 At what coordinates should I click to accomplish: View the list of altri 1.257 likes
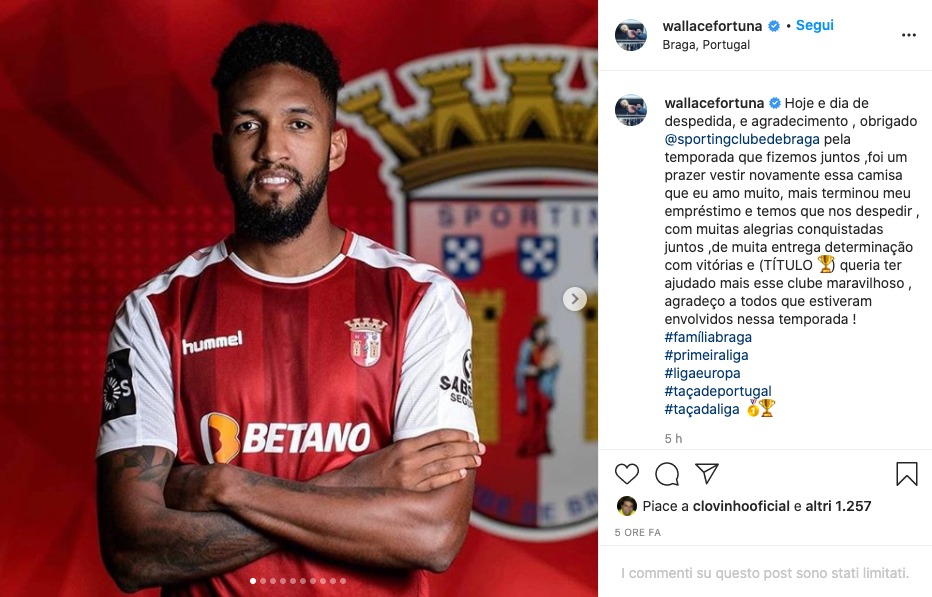pyautogui.click(x=838, y=506)
